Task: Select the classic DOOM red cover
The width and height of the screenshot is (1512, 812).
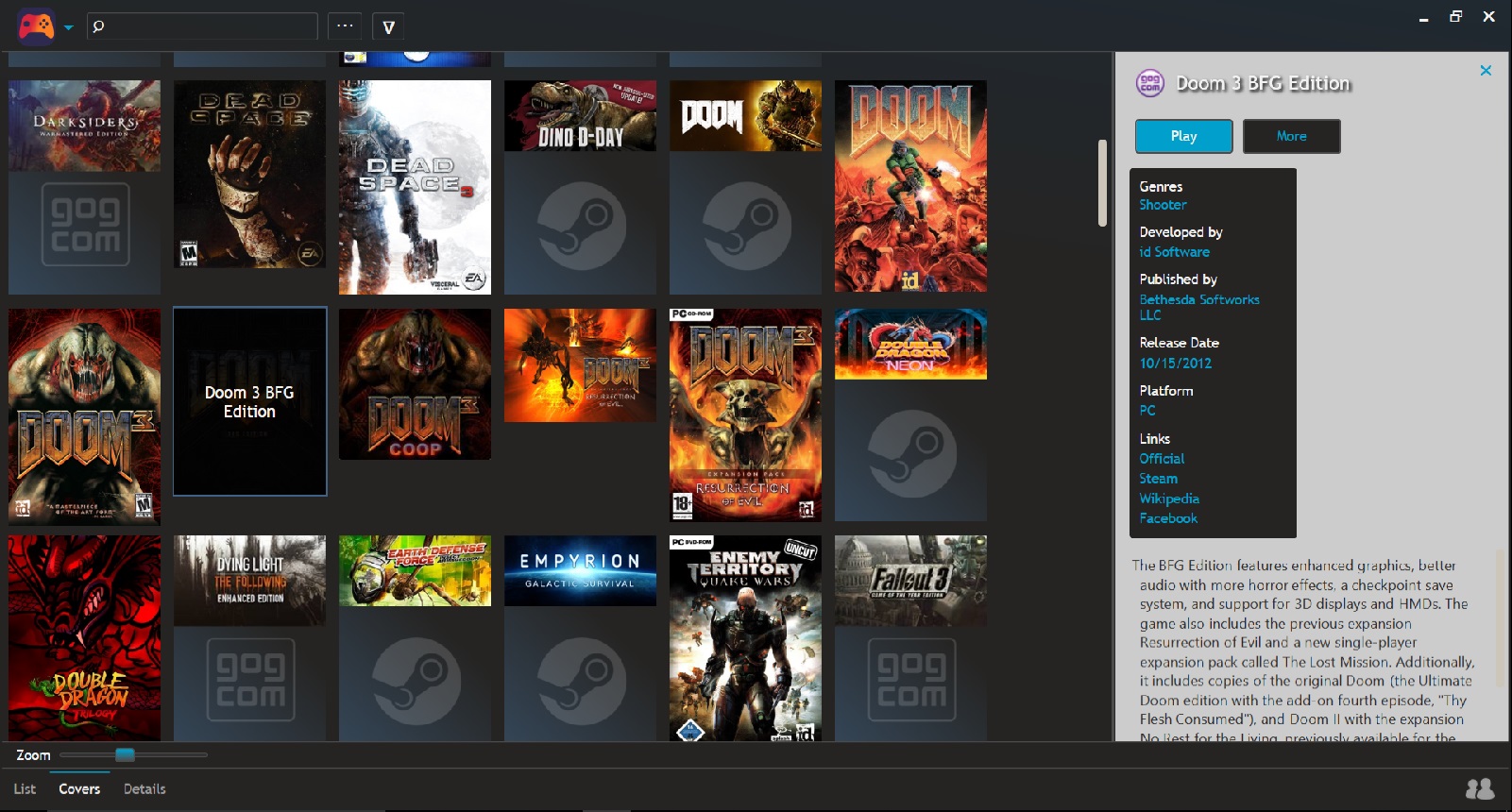Action: coord(910,186)
